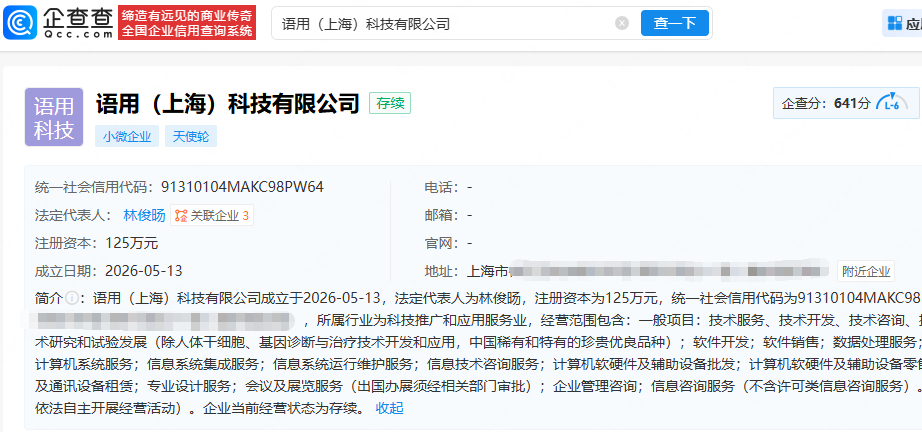The image size is (922, 432).
Task: Click the company title 语用（上海）科技有限公司
Action: tap(228, 103)
